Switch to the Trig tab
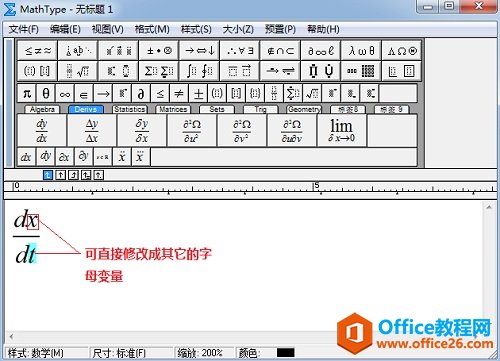 coord(260,109)
